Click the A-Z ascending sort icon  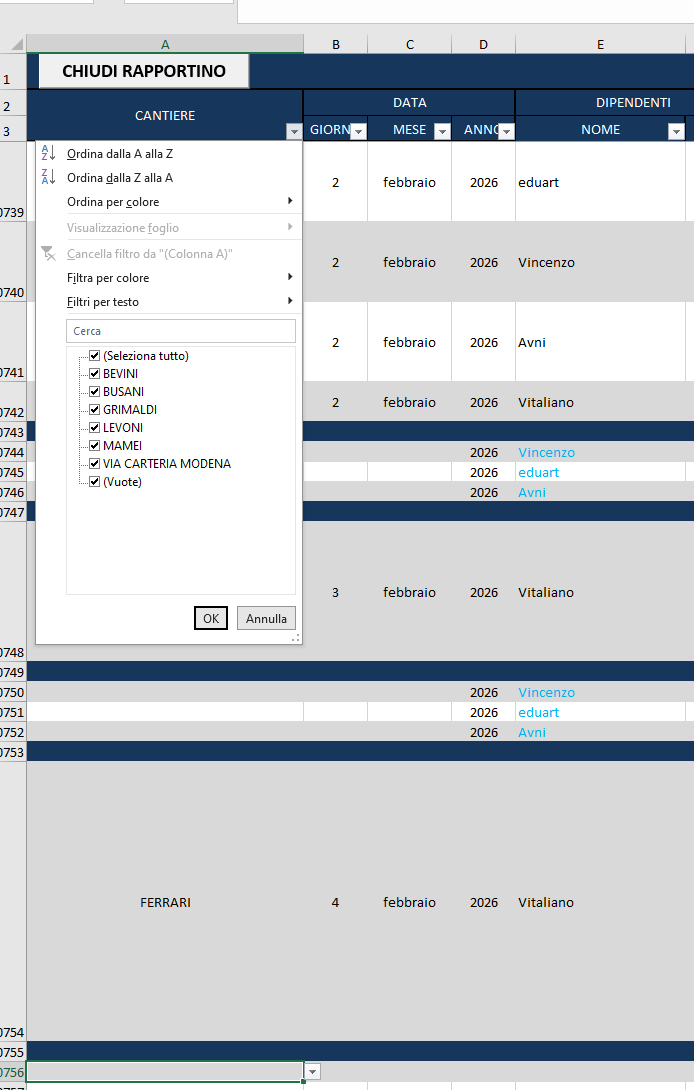coord(49,153)
